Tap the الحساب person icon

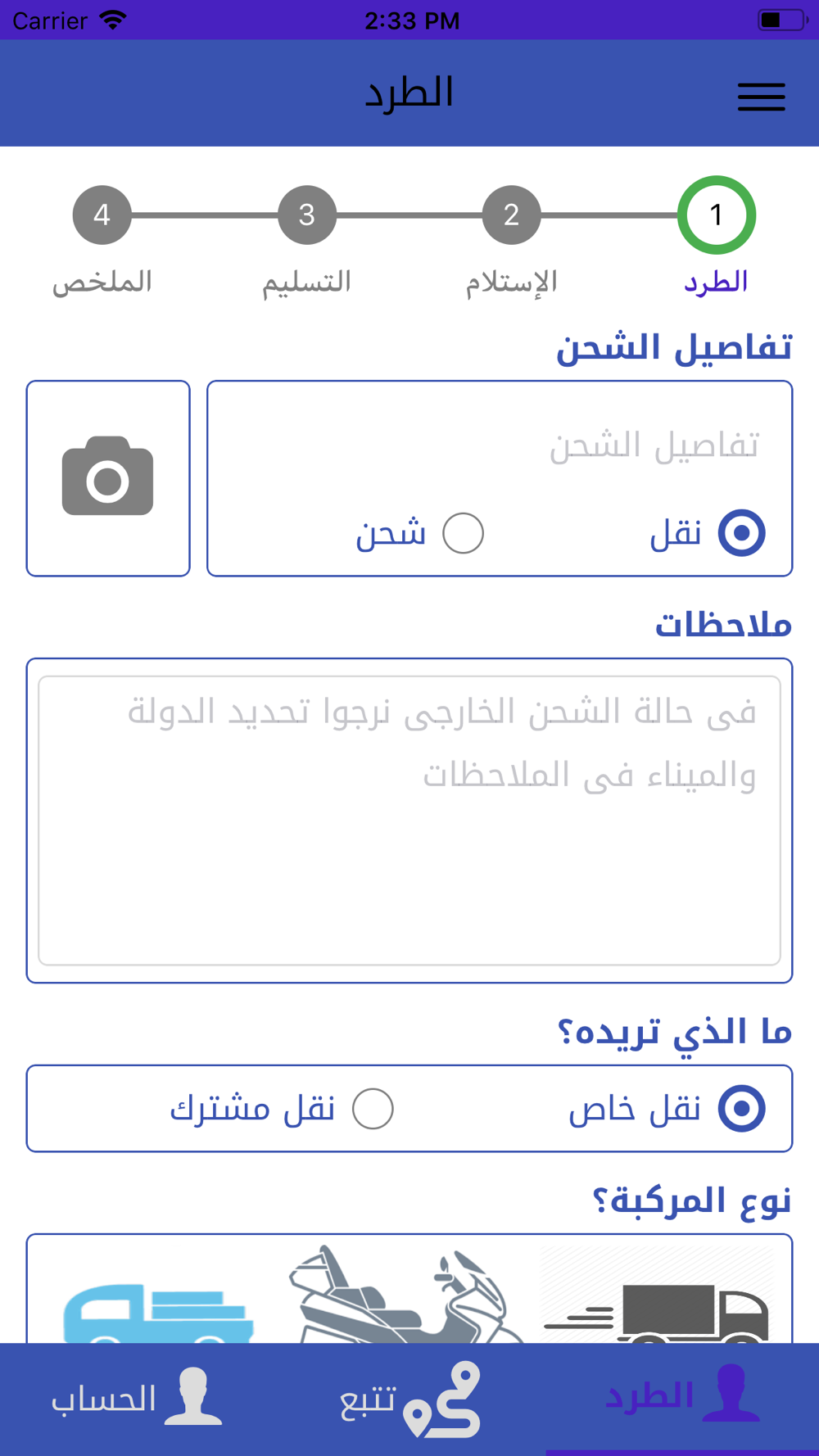[194, 1396]
